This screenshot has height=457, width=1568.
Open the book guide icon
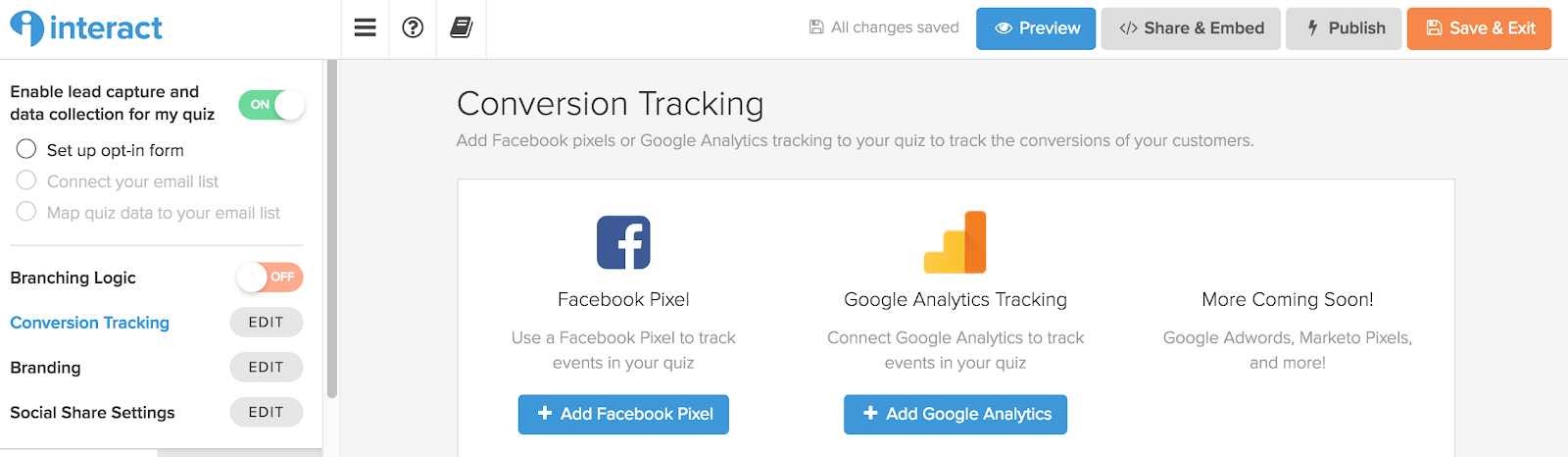tap(462, 27)
